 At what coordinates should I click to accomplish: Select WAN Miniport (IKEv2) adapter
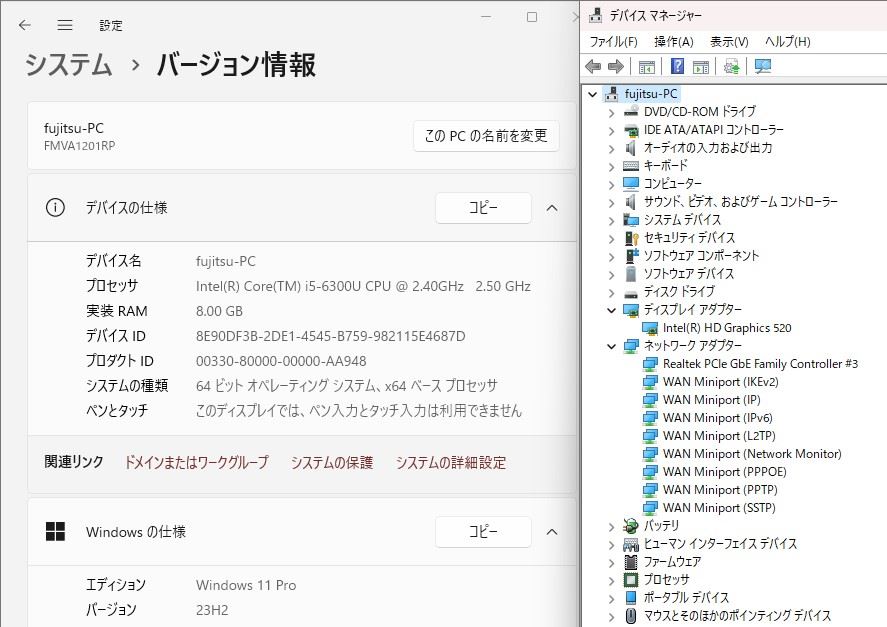[x=721, y=382]
